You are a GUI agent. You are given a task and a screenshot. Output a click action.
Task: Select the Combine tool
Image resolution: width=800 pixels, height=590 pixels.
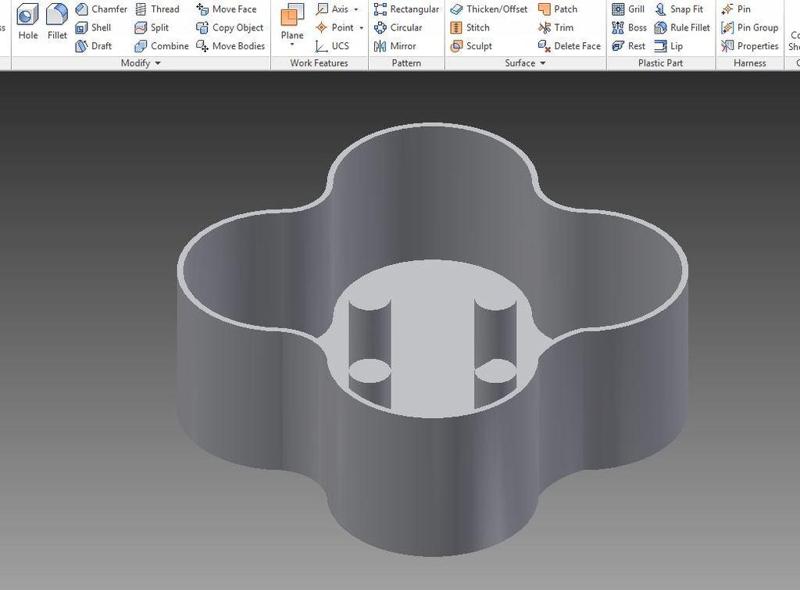coord(161,46)
